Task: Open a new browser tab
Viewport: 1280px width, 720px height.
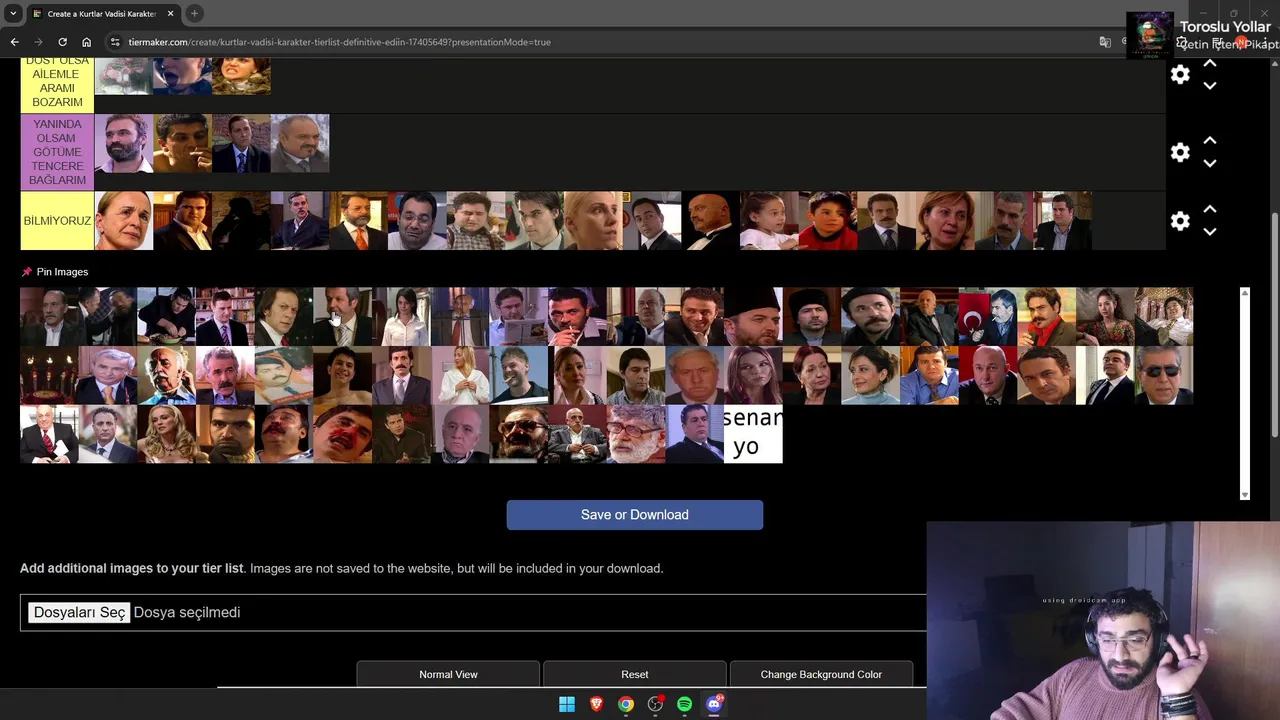Action: coord(194,13)
